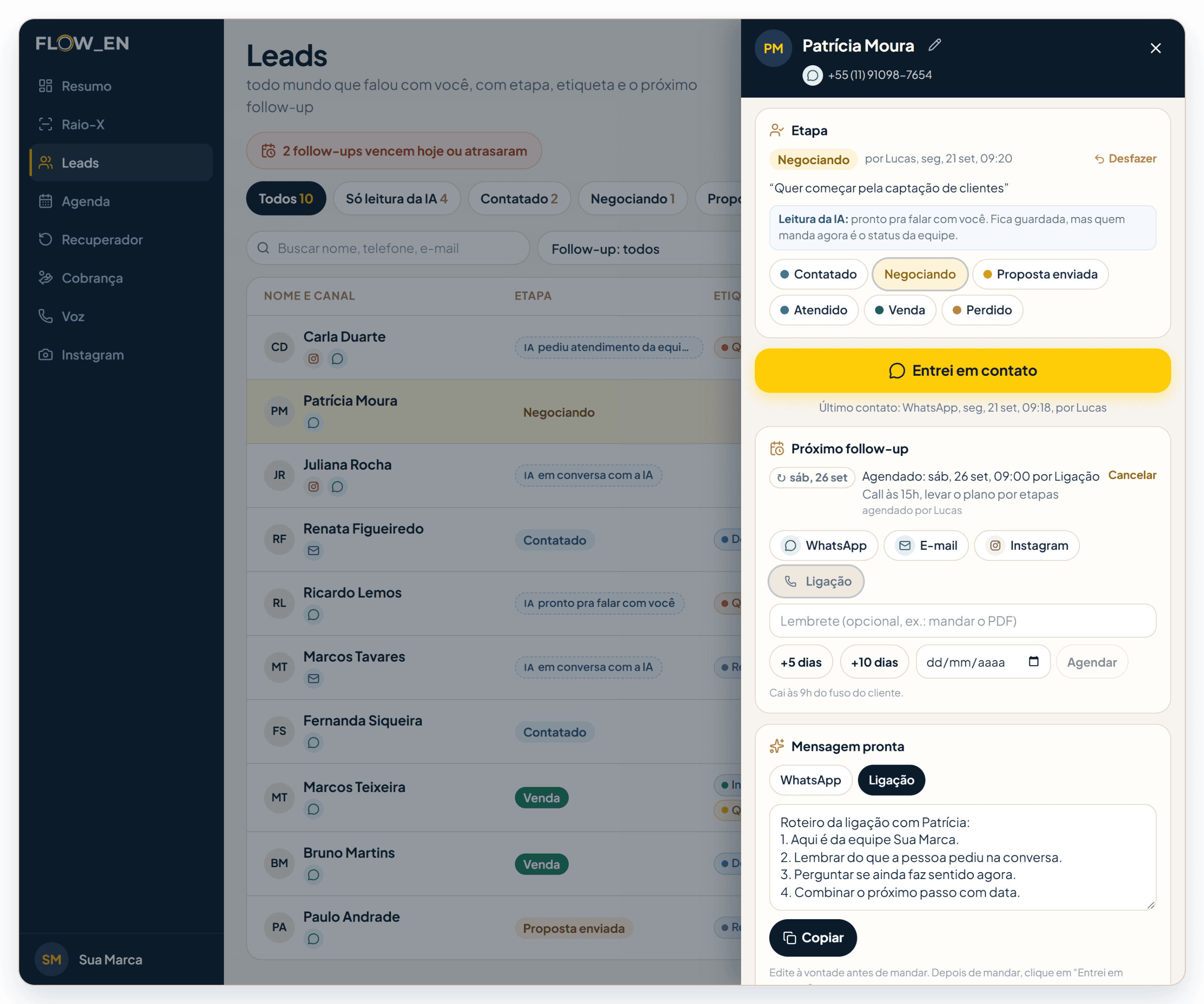Add +10 dias to the follow-up
The height and width of the screenshot is (1004, 1204).
point(874,662)
